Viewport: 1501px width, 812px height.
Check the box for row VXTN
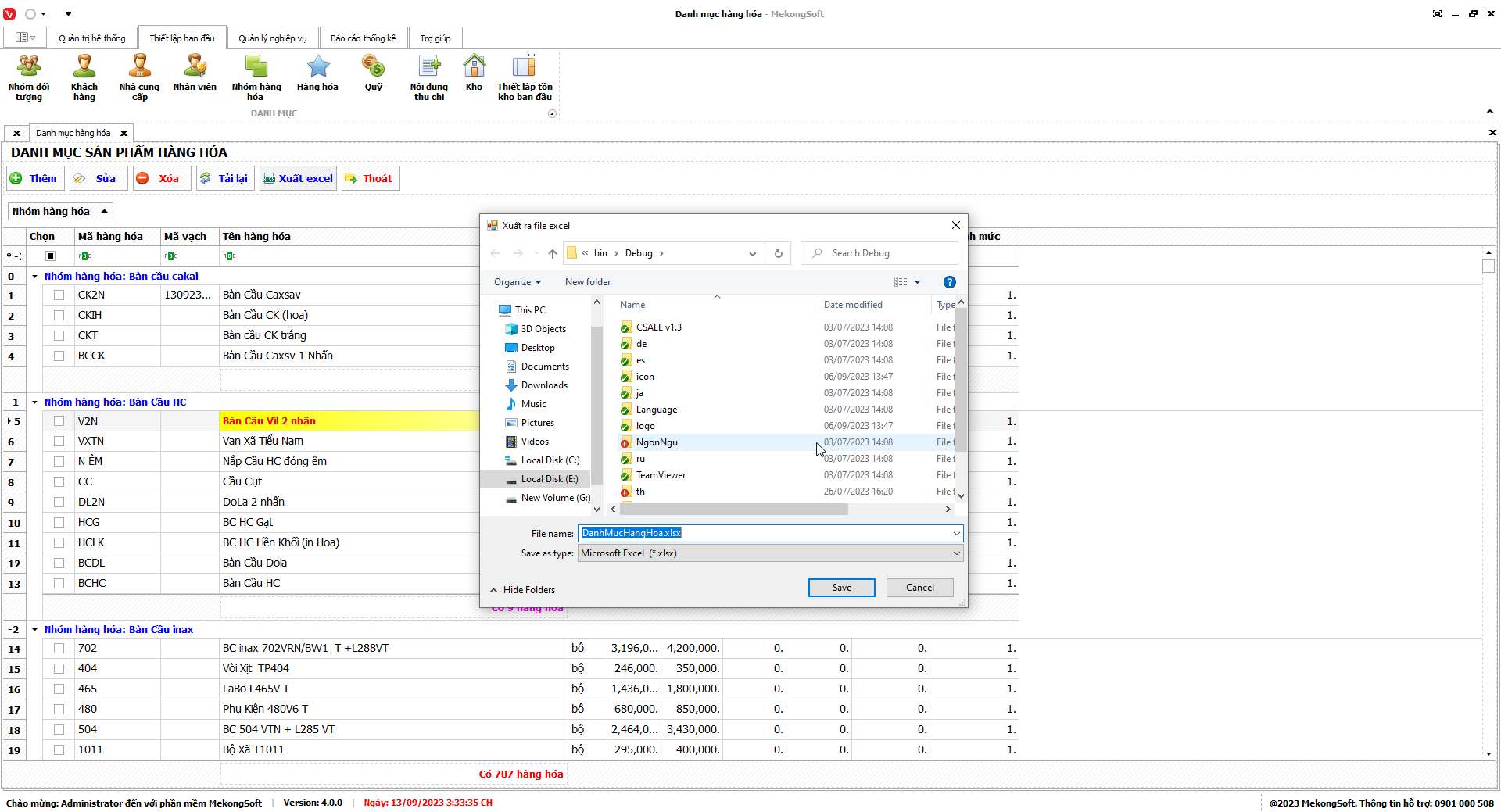coord(59,442)
